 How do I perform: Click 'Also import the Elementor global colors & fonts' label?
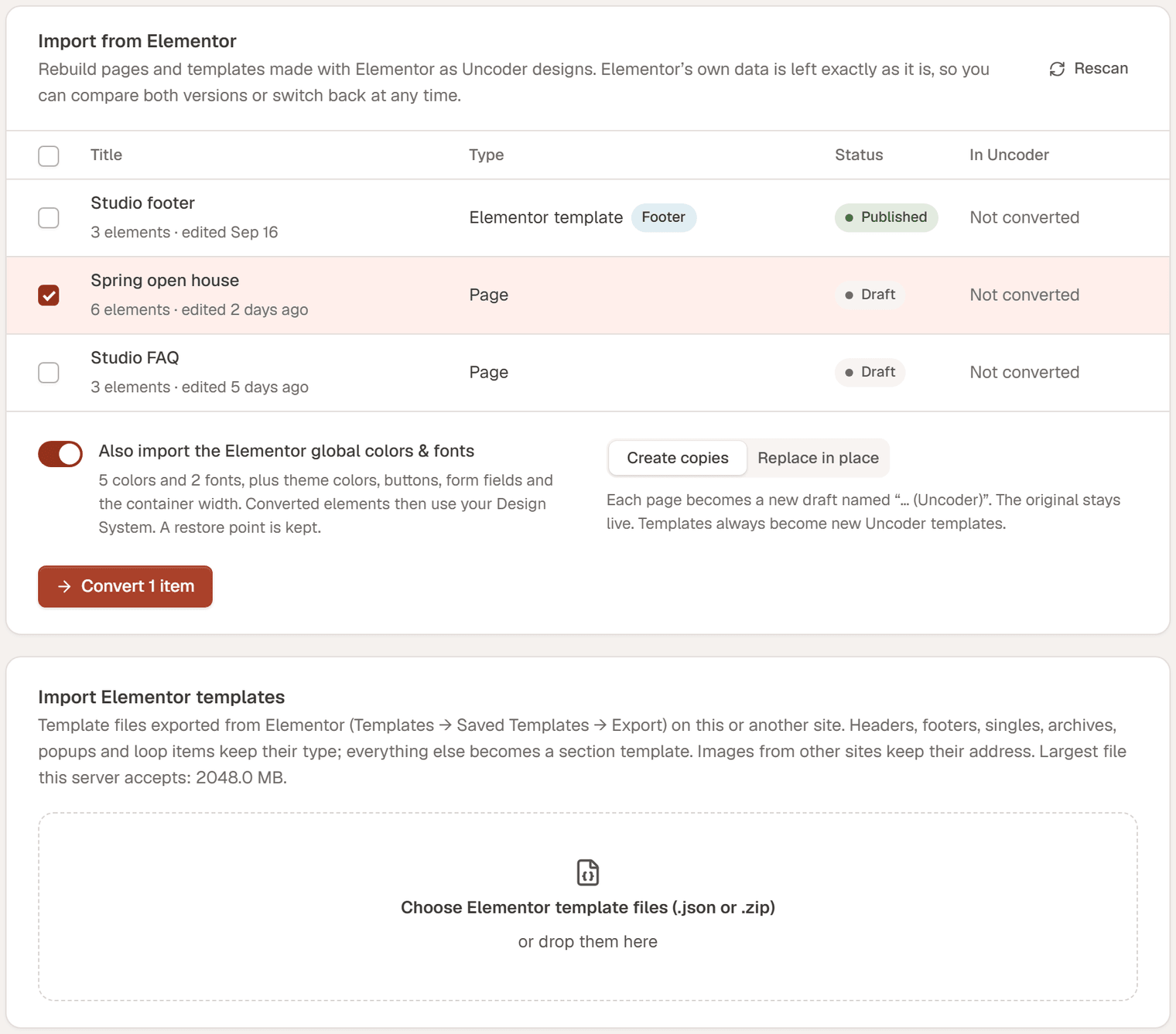pos(286,451)
